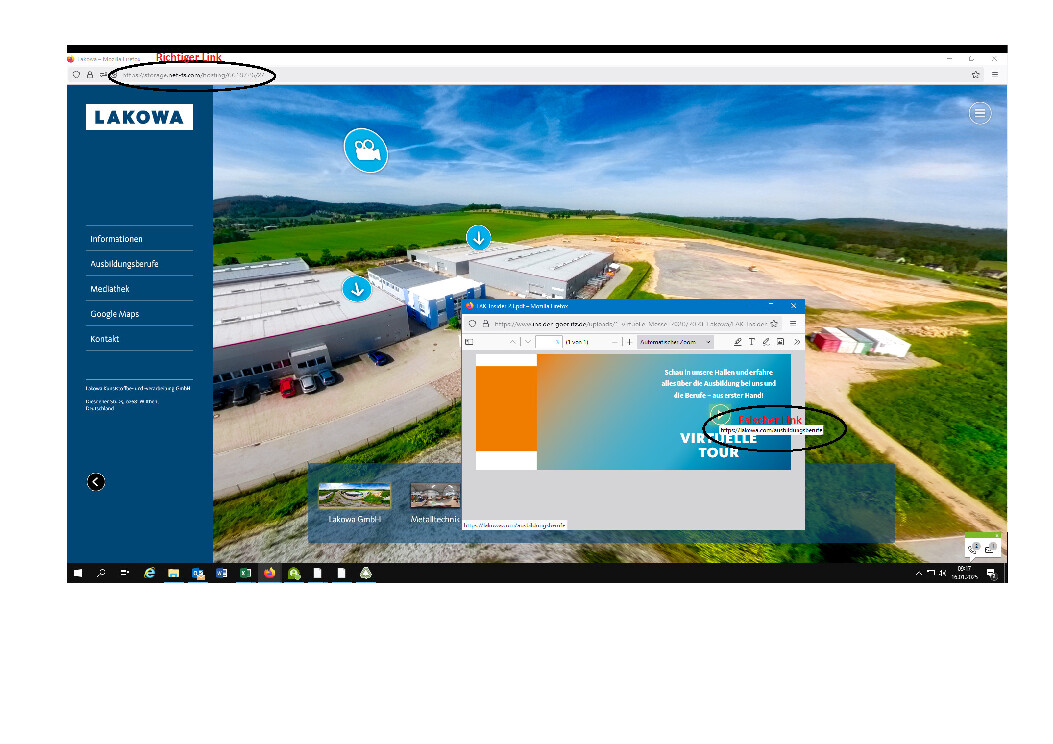Bookmark the PDF with the popup window's star icon
The image size is (1053, 744).
(x=774, y=324)
